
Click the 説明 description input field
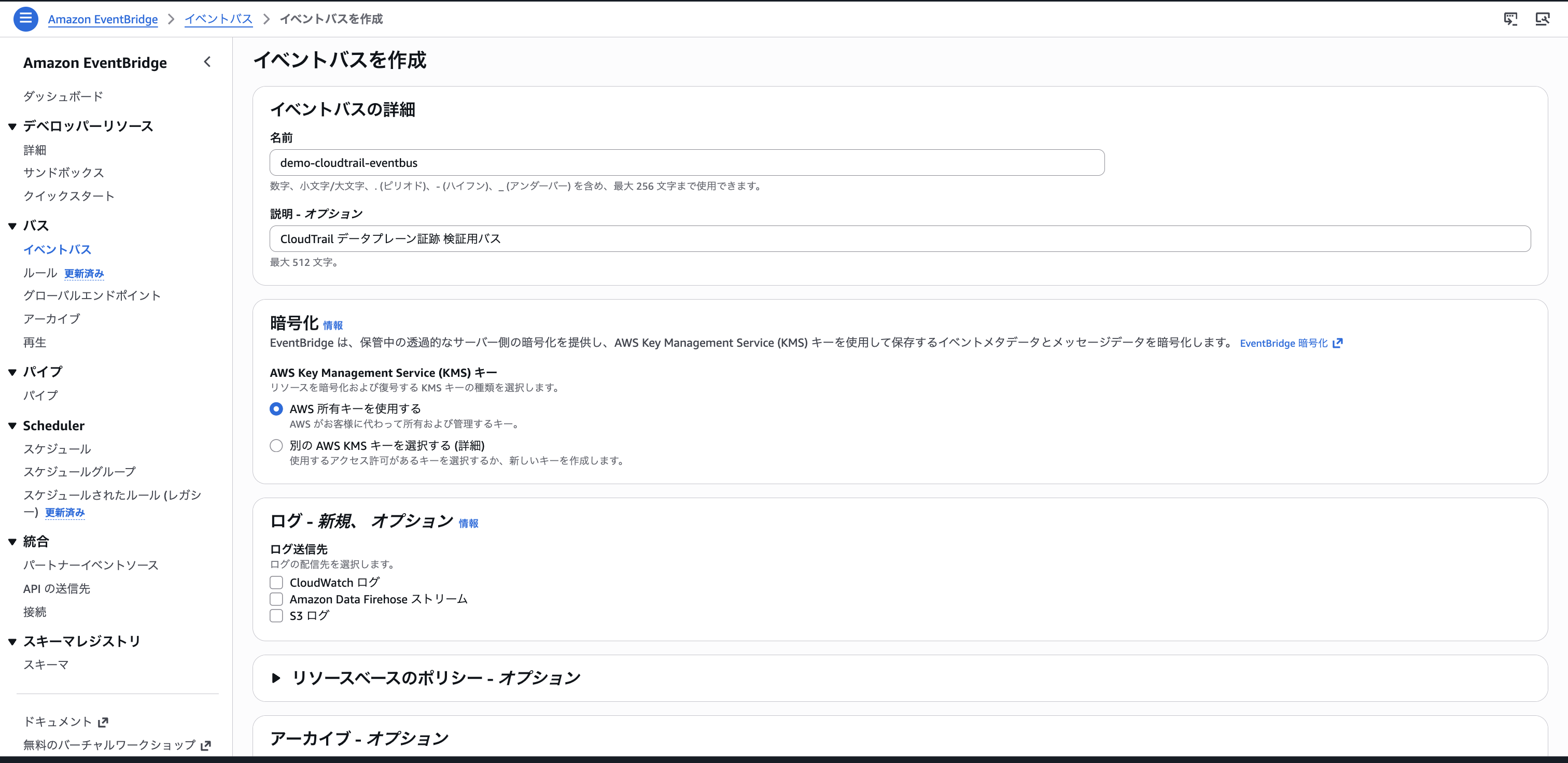[900, 238]
